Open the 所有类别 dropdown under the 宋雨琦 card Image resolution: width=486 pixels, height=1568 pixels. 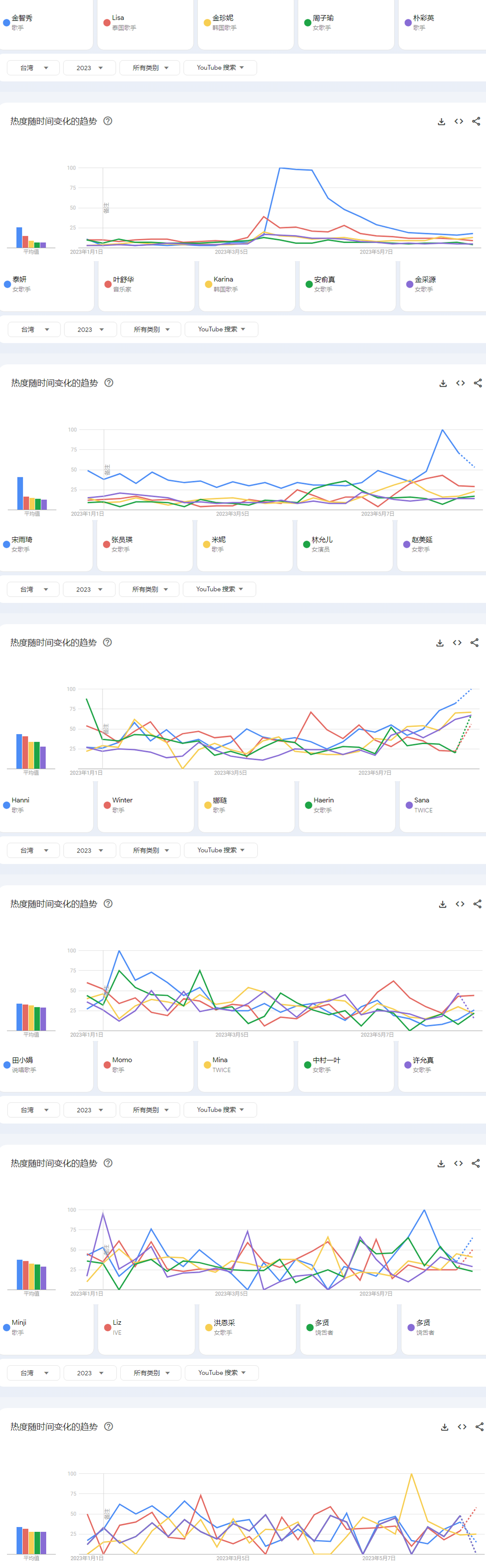click(150, 589)
